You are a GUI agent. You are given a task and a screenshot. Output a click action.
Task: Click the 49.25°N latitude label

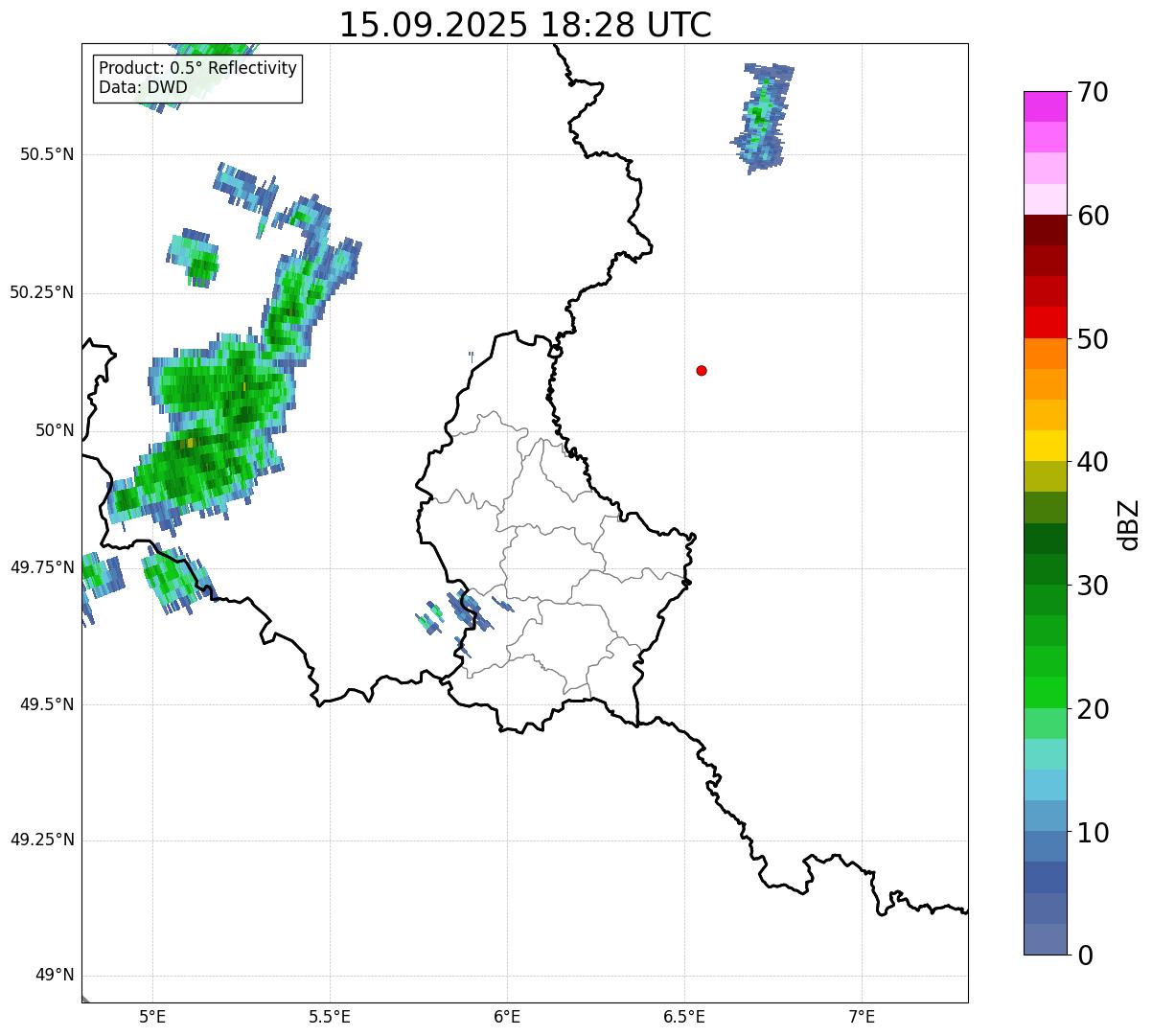(x=42, y=840)
